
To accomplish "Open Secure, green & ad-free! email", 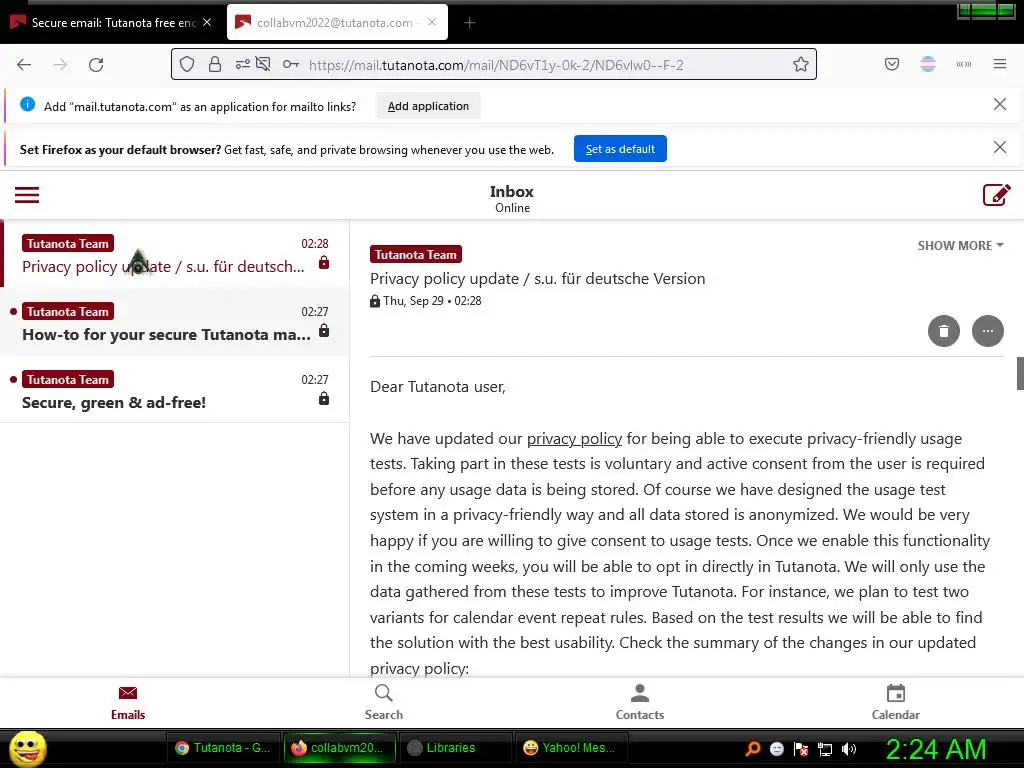I will click(175, 391).
